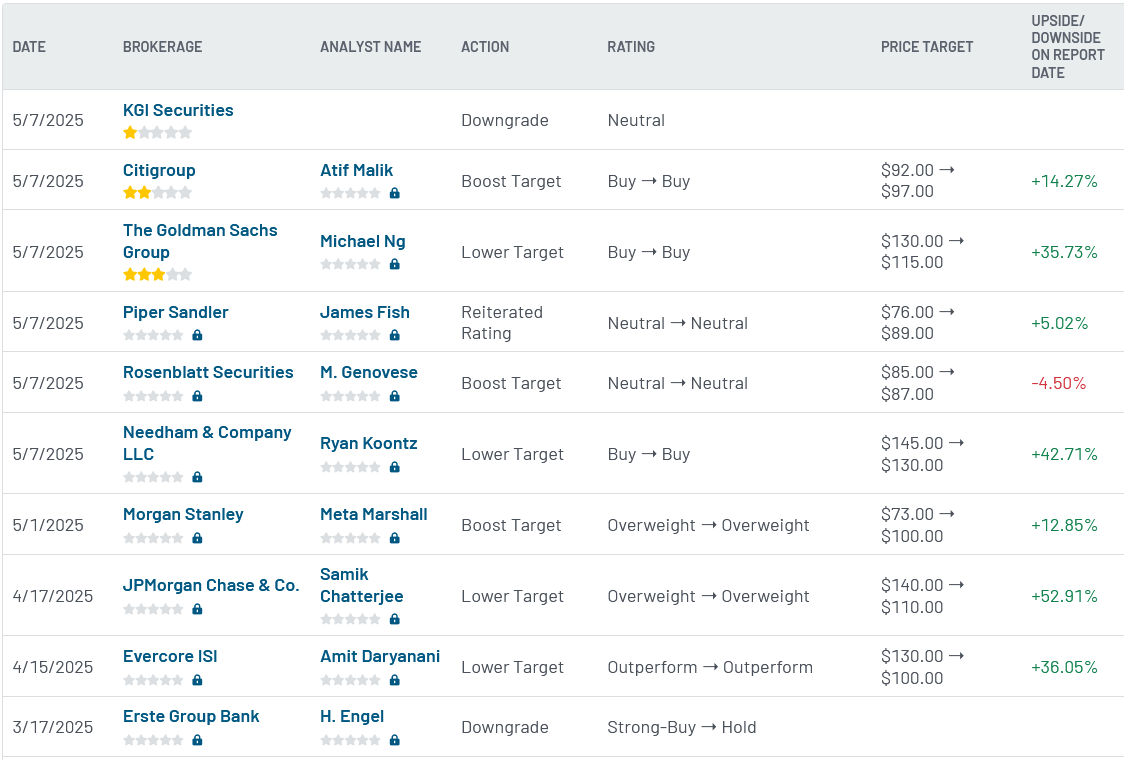Click lock icon under Rosenblatt Securities
Screen dimensions: 1124x760
click(x=197, y=396)
